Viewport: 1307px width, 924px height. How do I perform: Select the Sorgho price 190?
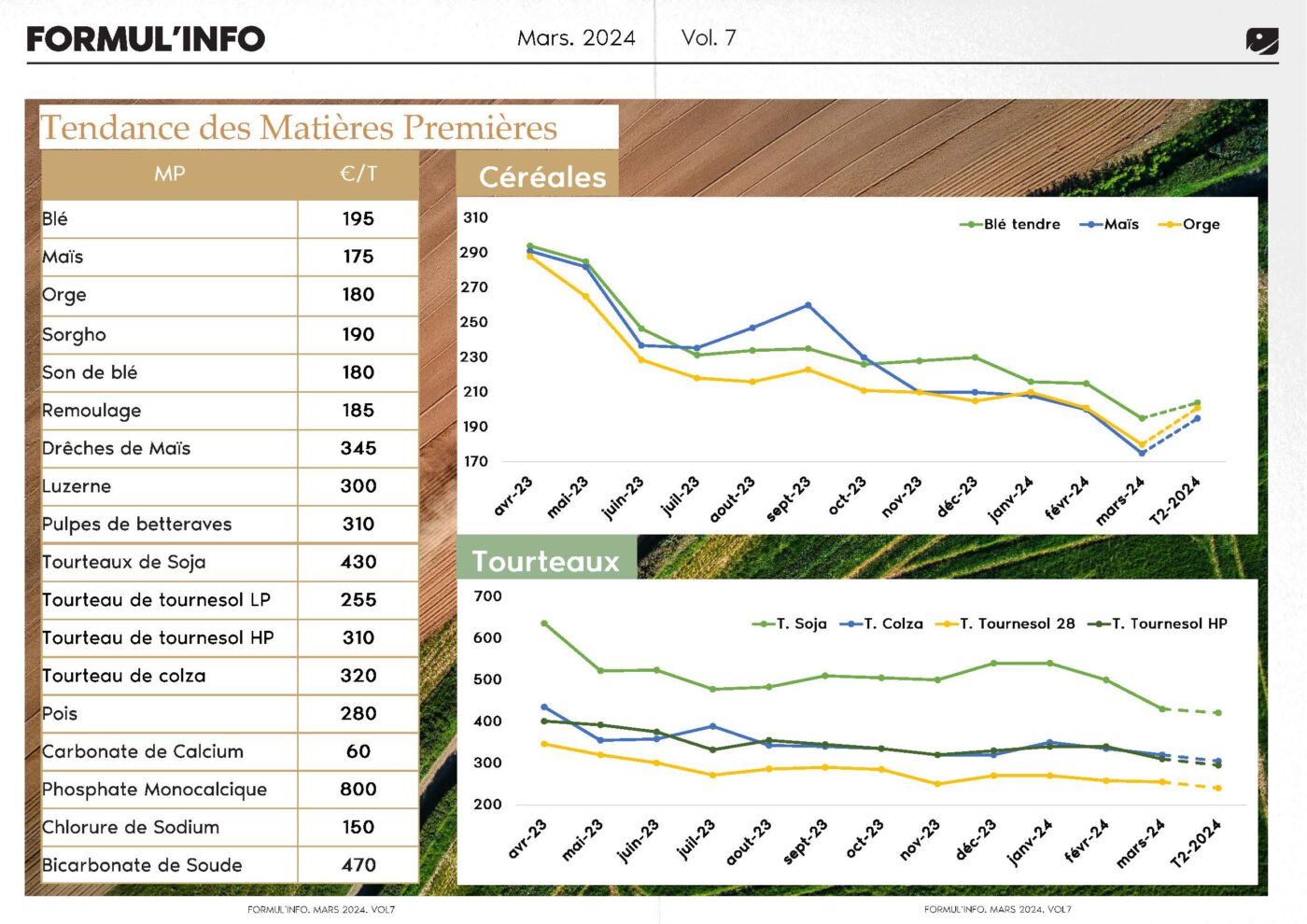tap(358, 334)
